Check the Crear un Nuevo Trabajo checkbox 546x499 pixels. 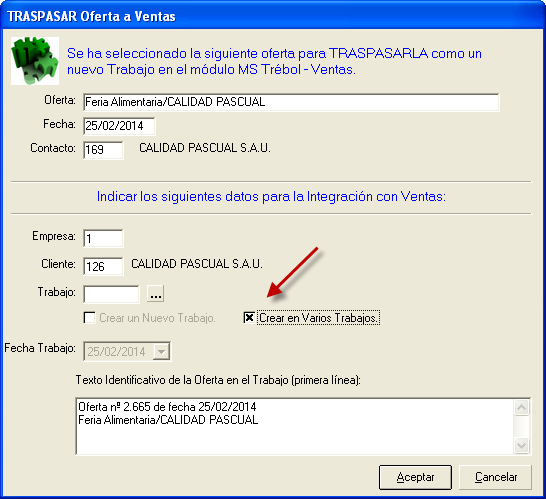coord(89,318)
